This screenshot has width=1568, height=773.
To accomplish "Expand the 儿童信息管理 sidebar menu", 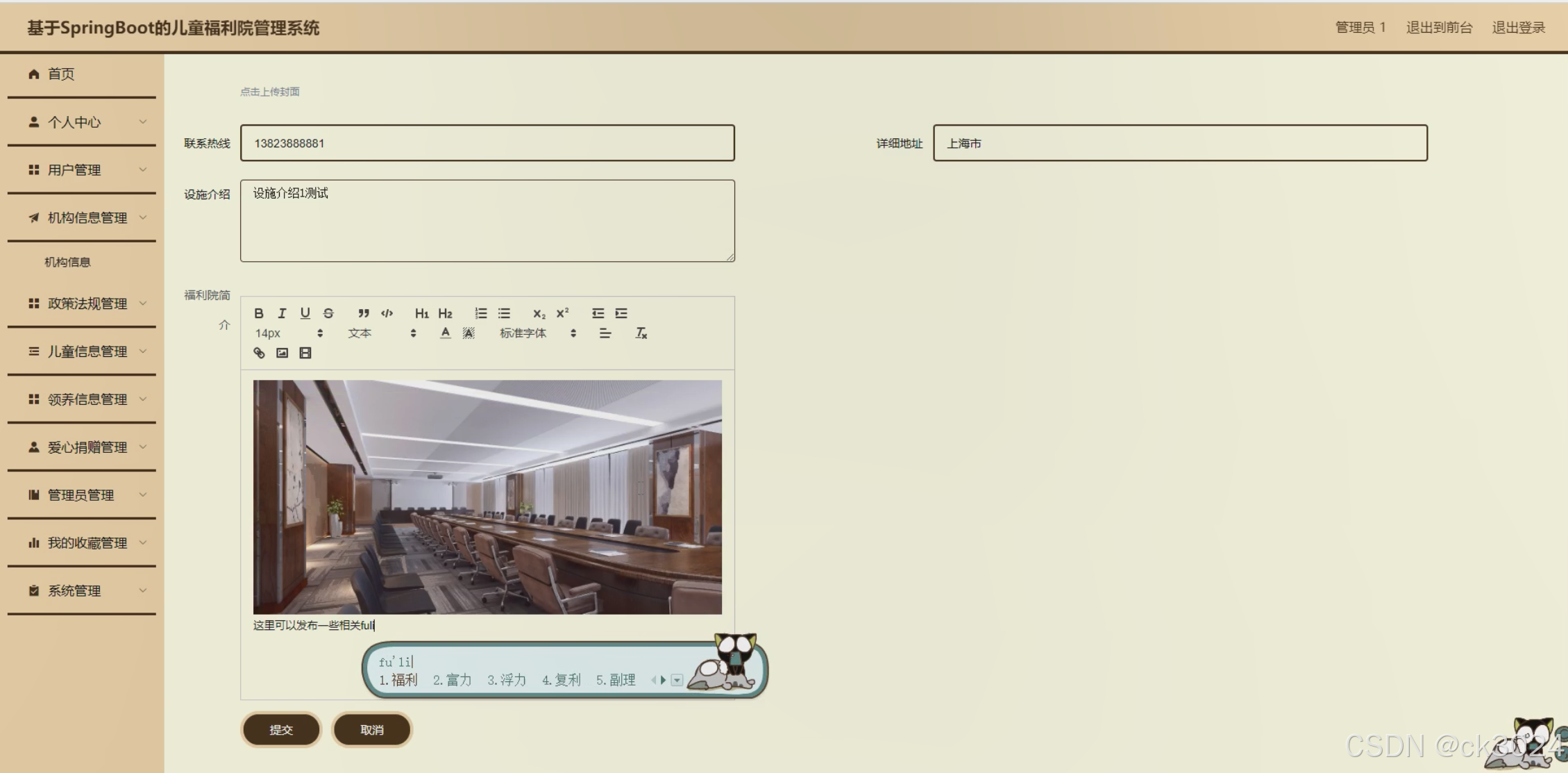I will (87, 351).
